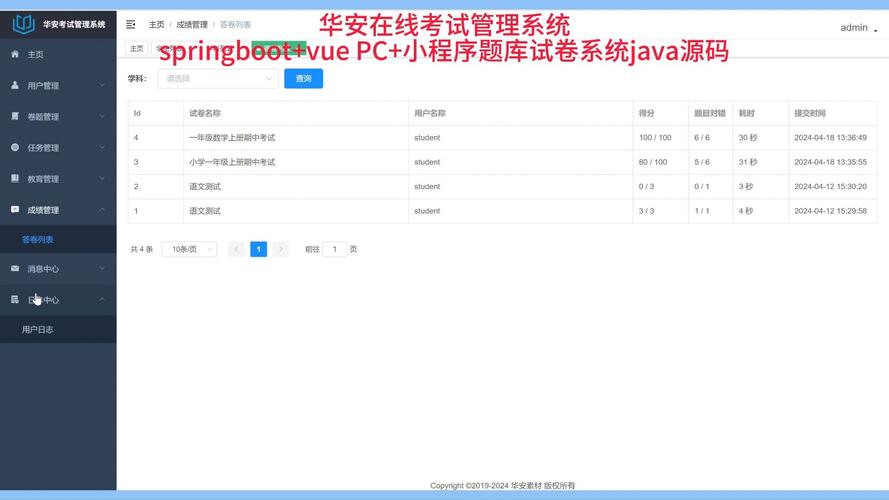Click 语文测试 in row with Id 1
Viewport: 889px width, 500px height.
[205, 211]
